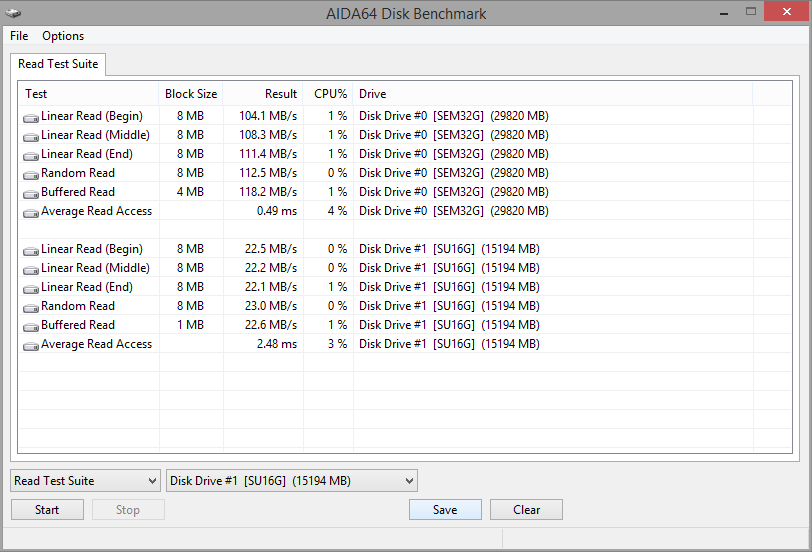Click drive icon for SEM32G Average Read Access
Image resolution: width=812 pixels, height=552 pixels.
coord(31,213)
